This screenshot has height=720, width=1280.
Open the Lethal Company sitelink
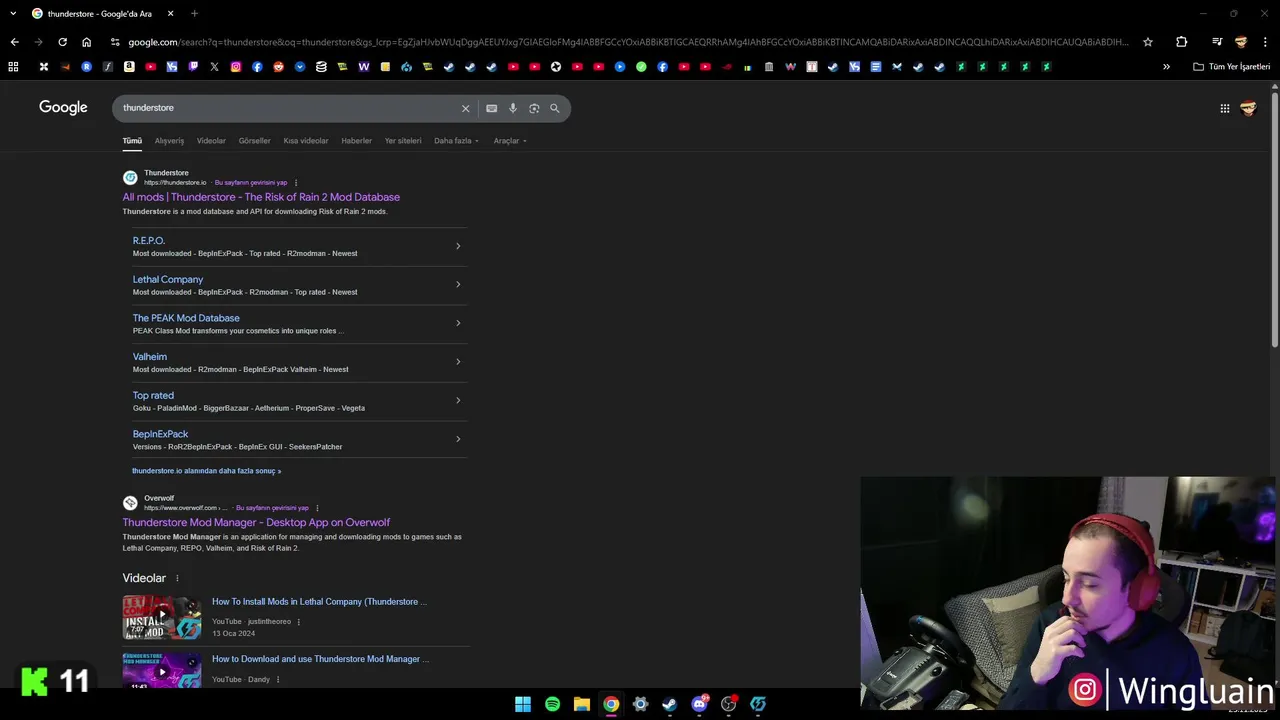167,279
